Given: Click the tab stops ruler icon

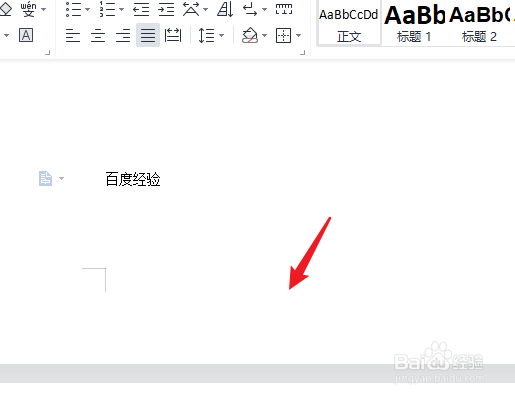Looking at the screenshot, I should point(284,9).
